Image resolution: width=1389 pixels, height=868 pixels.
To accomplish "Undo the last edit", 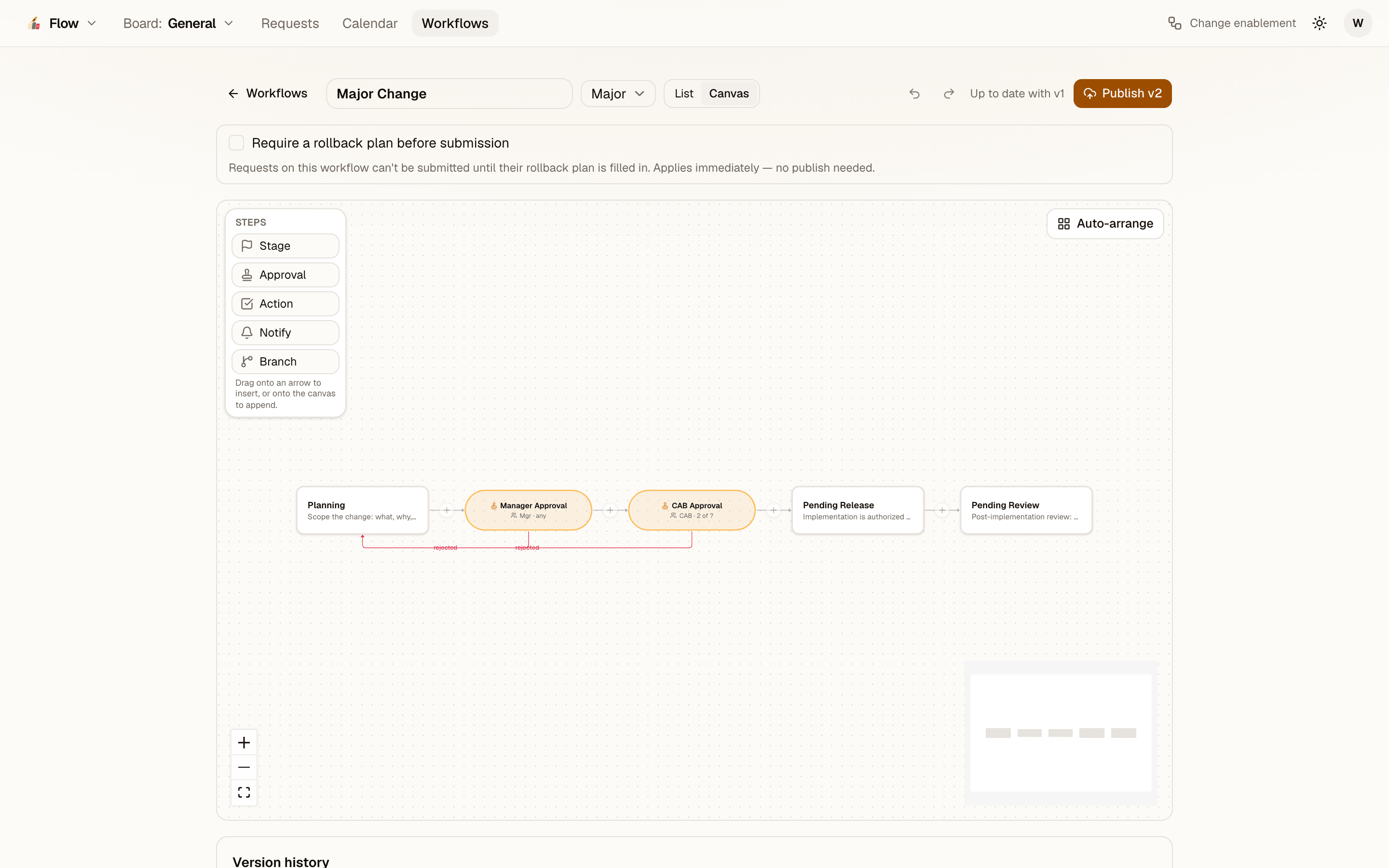I will click(x=914, y=94).
